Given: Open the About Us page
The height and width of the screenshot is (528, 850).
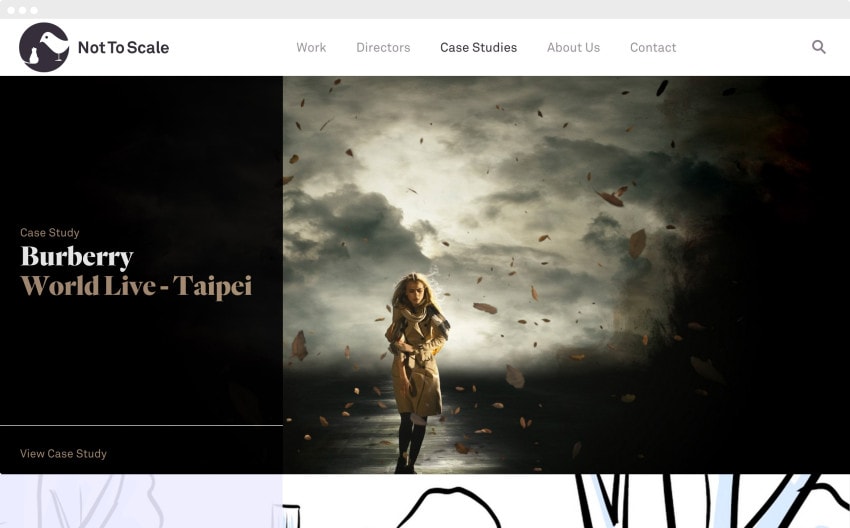Looking at the screenshot, I should [574, 48].
